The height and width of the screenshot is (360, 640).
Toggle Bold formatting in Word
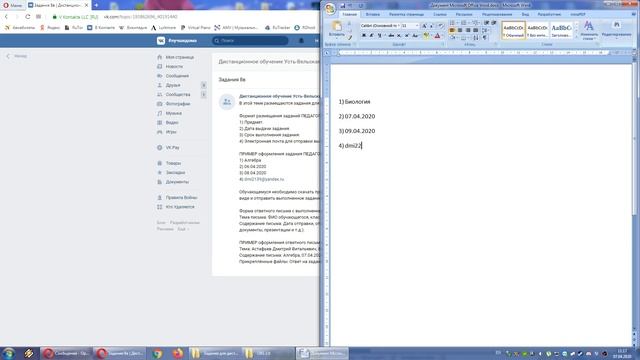(x=364, y=36)
